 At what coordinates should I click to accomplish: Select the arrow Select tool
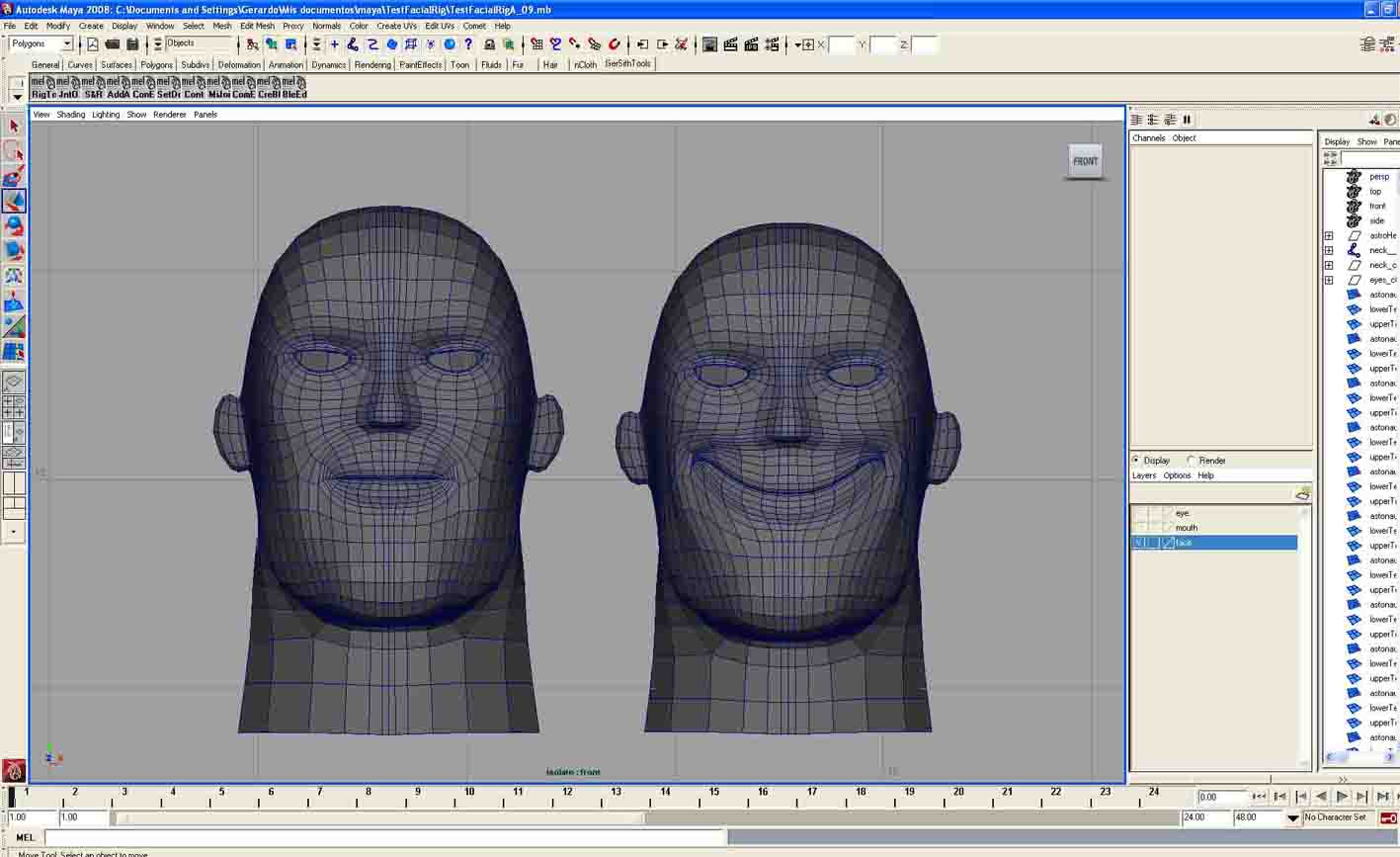pos(14,126)
